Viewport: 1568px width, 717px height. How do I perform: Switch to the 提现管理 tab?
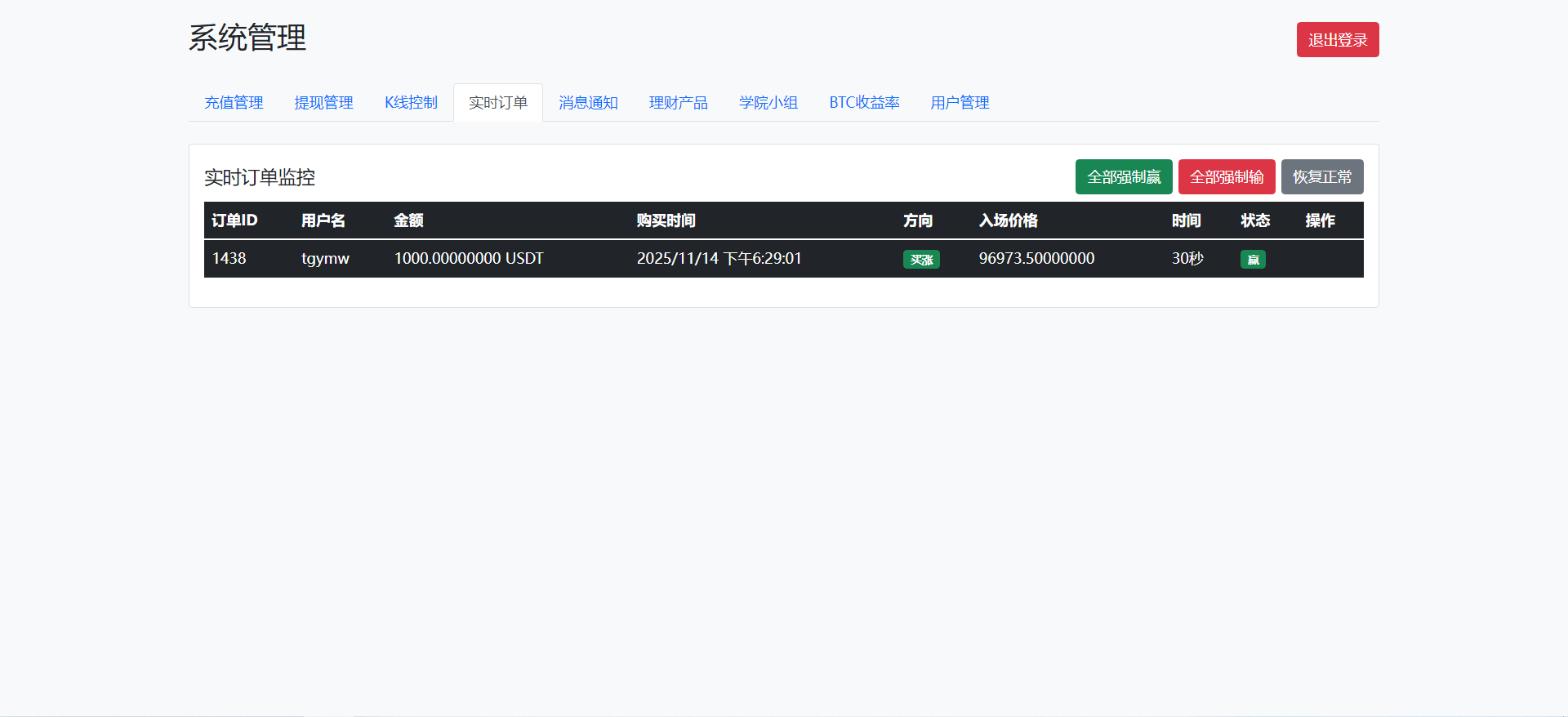[323, 103]
